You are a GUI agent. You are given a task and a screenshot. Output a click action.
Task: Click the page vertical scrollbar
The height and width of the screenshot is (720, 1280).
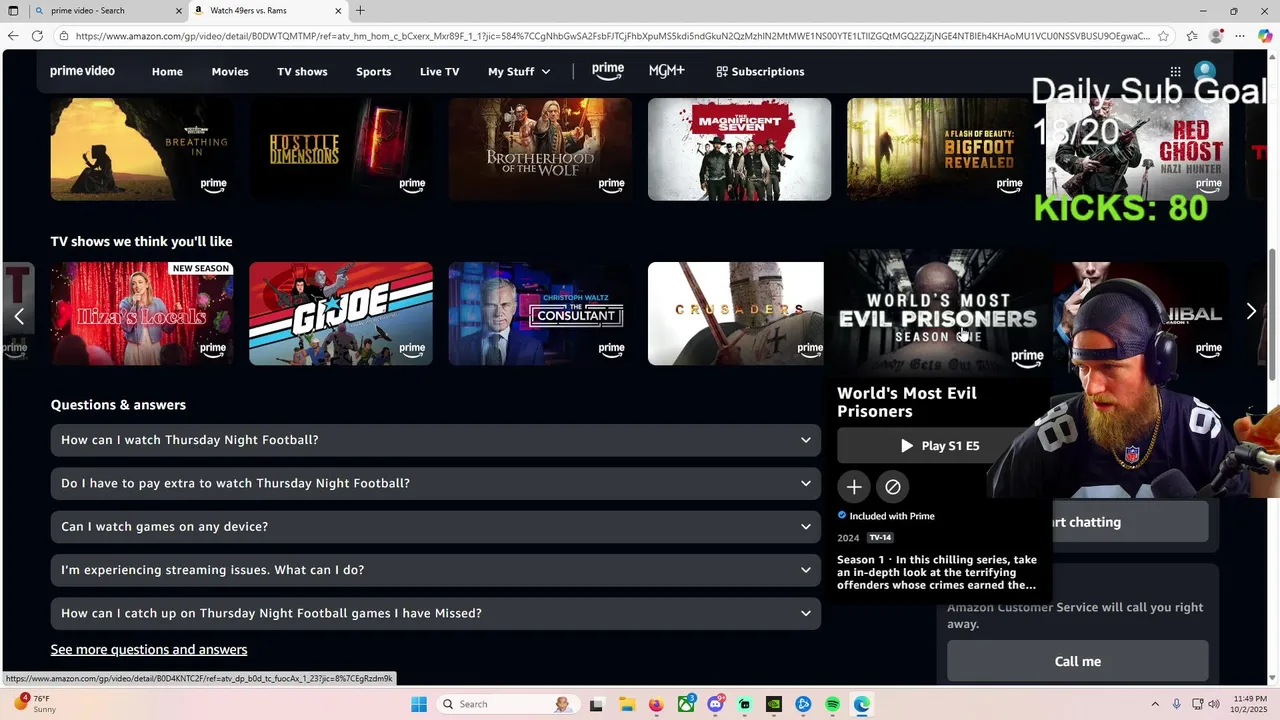1273,315
